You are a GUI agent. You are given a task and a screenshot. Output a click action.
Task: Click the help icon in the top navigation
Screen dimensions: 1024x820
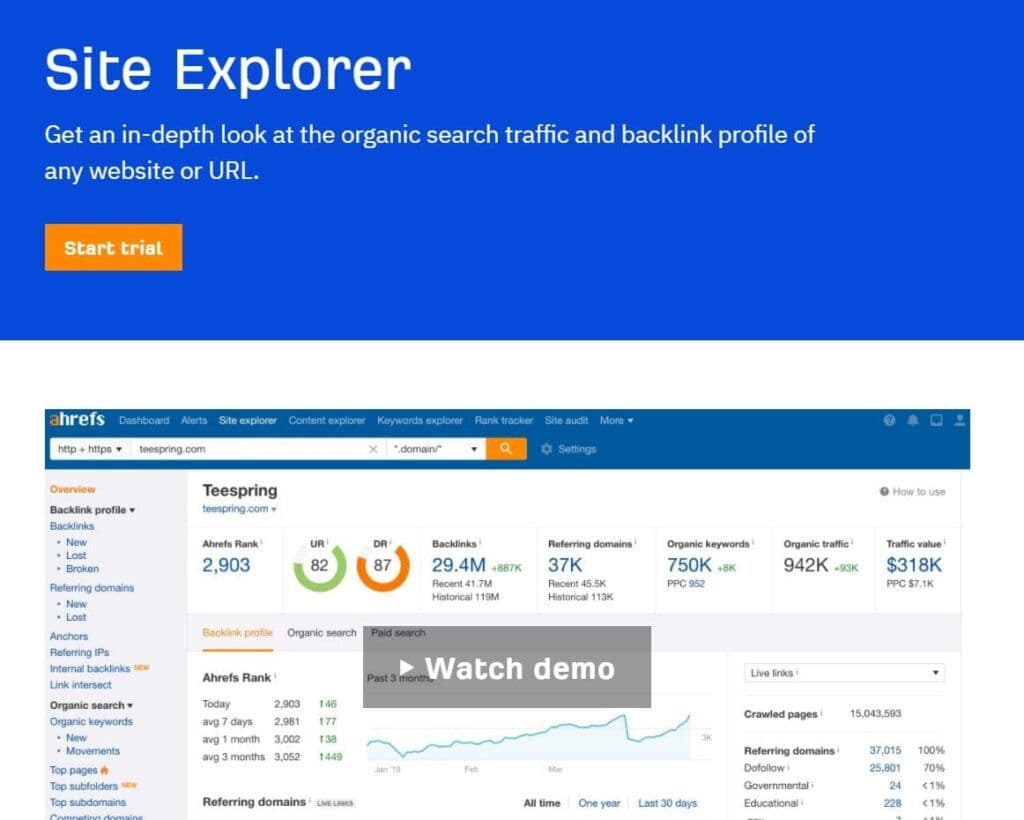click(889, 421)
